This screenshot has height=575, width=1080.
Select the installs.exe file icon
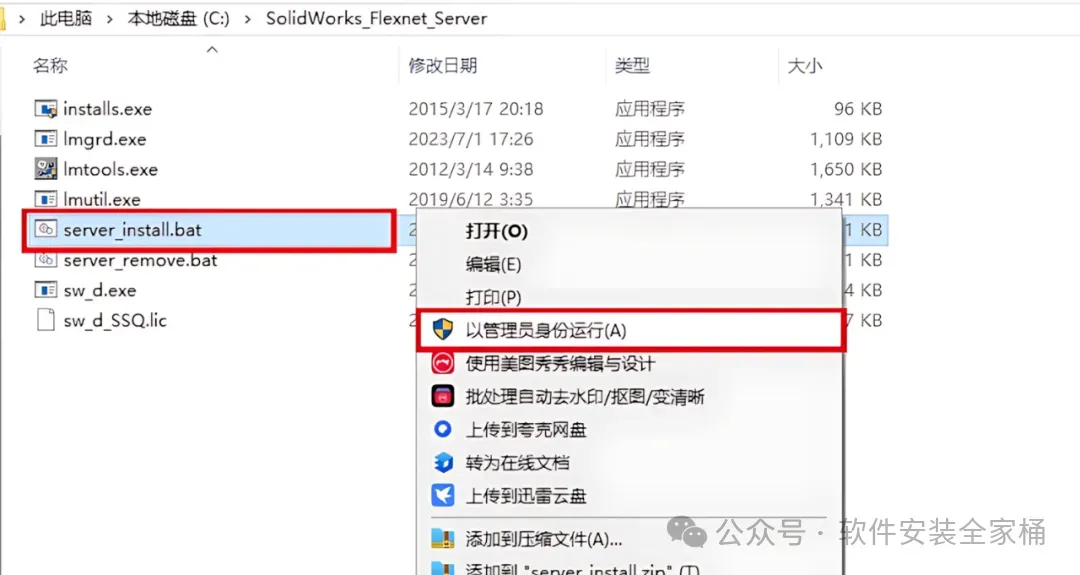45,108
